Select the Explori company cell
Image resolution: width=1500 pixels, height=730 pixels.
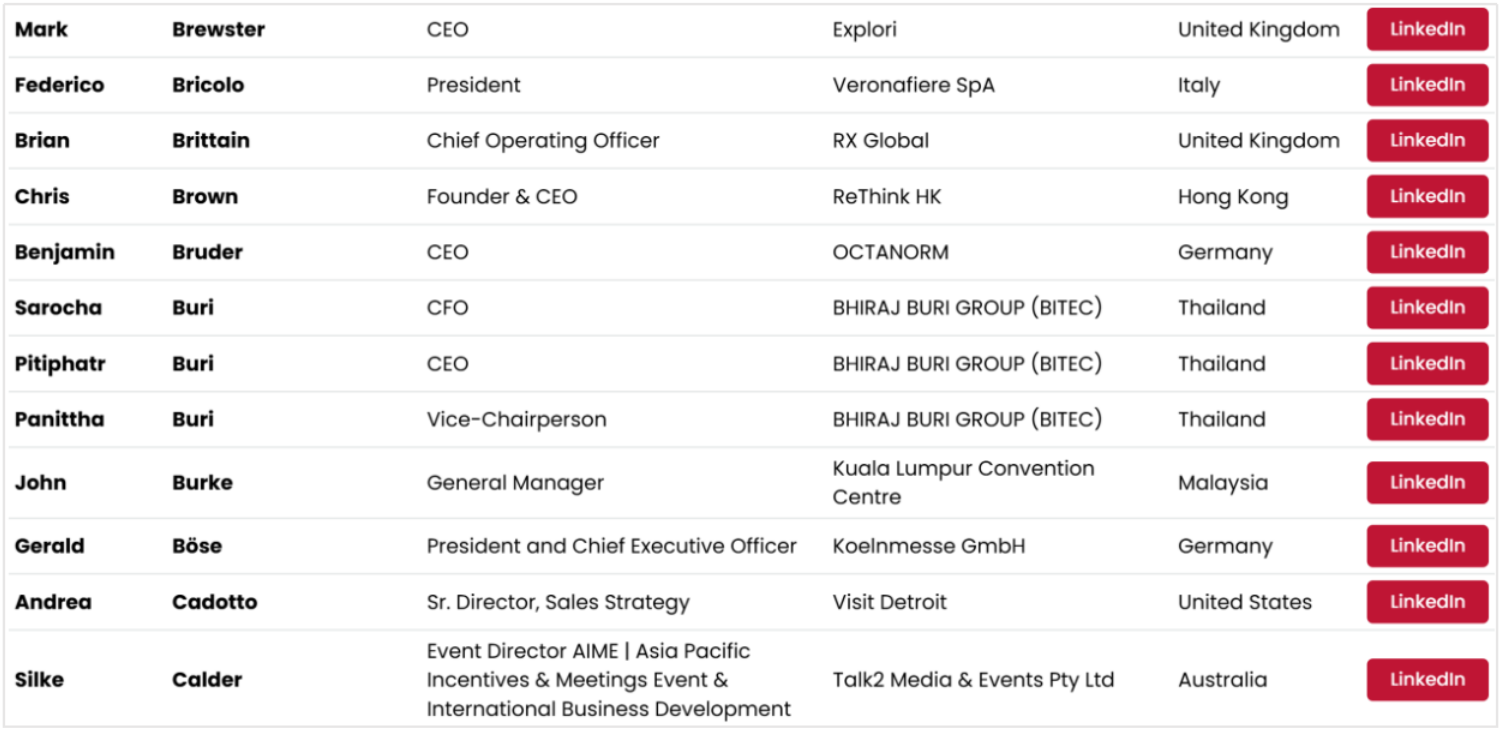[x=864, y=30]
